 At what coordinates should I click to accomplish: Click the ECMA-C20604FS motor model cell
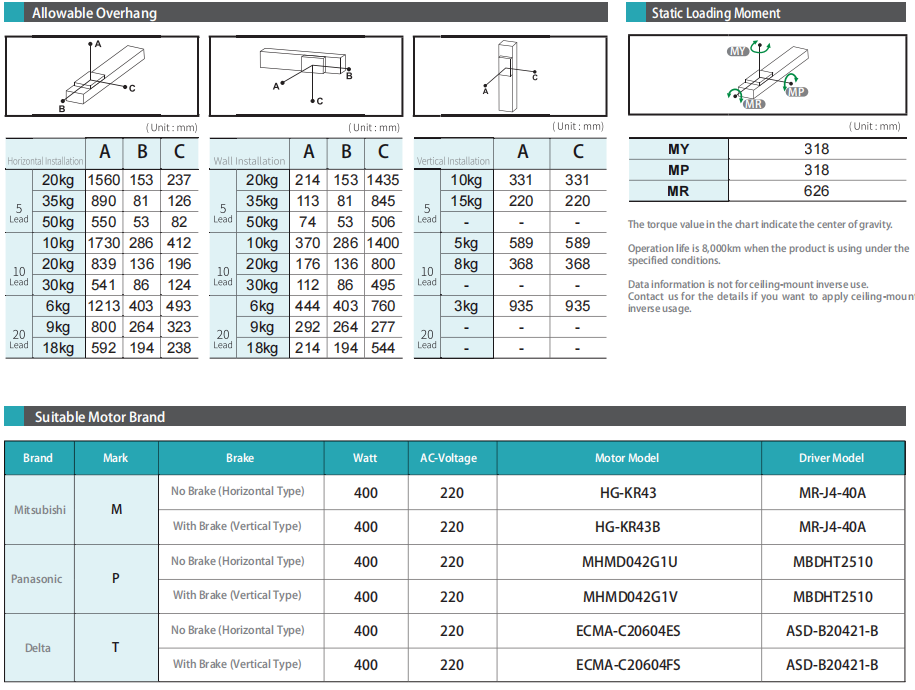pos(627,665)
